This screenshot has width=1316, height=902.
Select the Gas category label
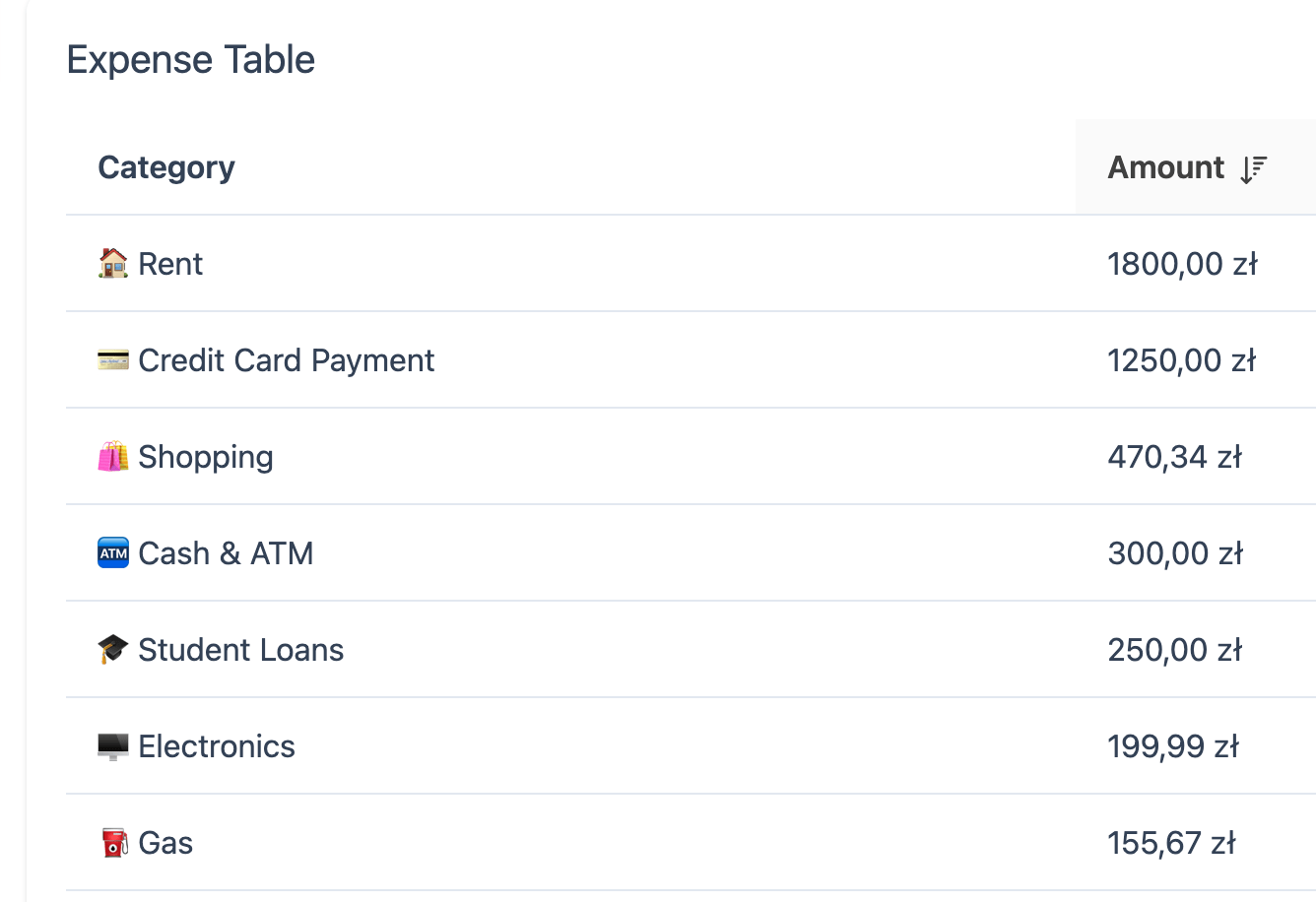(x=165, y=843)
